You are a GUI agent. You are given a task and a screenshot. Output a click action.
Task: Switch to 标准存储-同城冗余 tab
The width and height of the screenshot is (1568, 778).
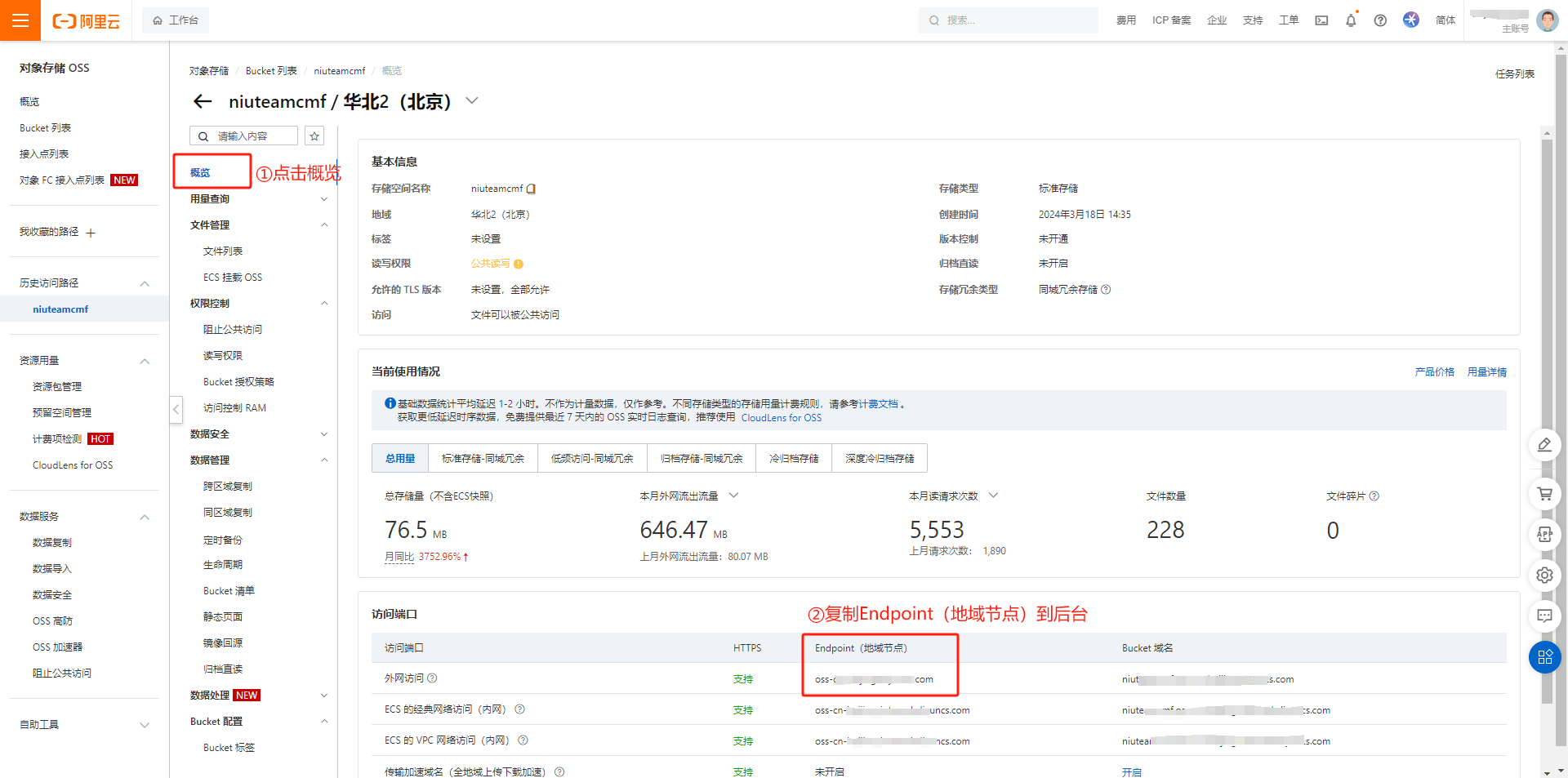pos(483,459)
